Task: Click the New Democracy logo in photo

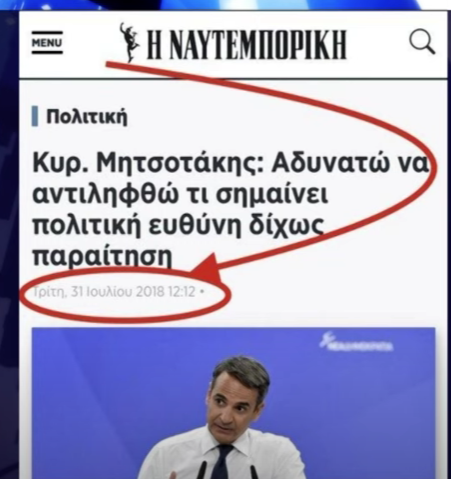Action: (x=356, y=342)
